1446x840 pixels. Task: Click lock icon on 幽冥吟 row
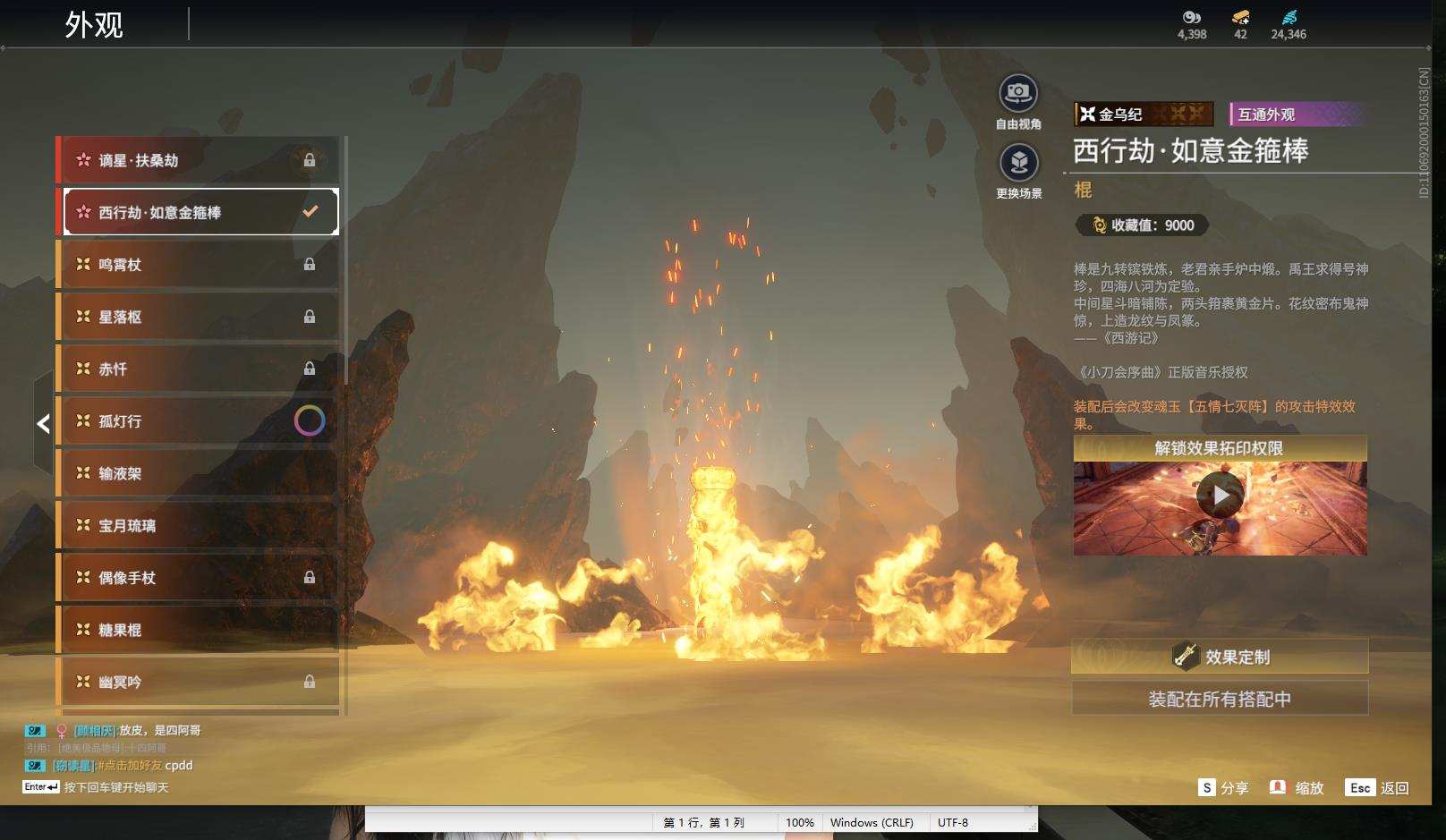[310, 682]
